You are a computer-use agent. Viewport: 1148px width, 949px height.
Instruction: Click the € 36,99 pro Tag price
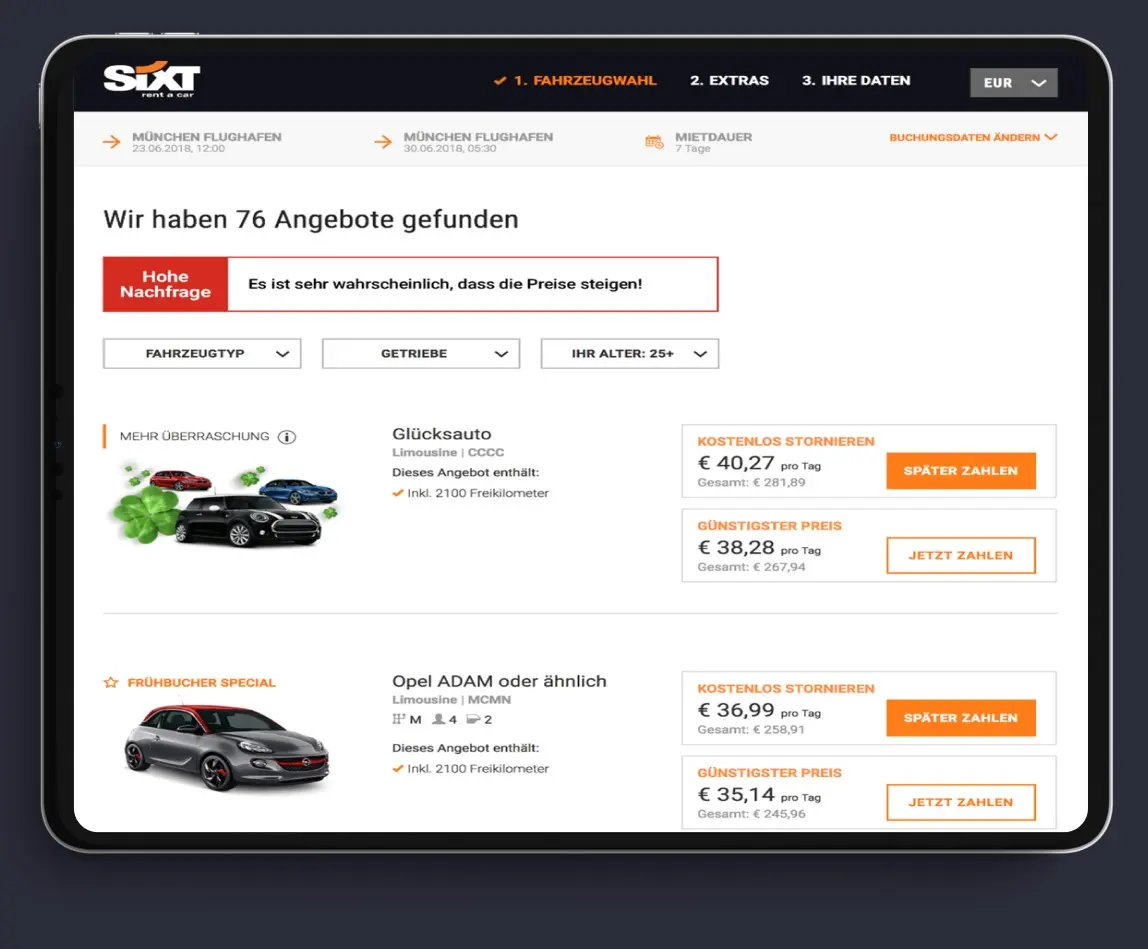tap(759, 710)
